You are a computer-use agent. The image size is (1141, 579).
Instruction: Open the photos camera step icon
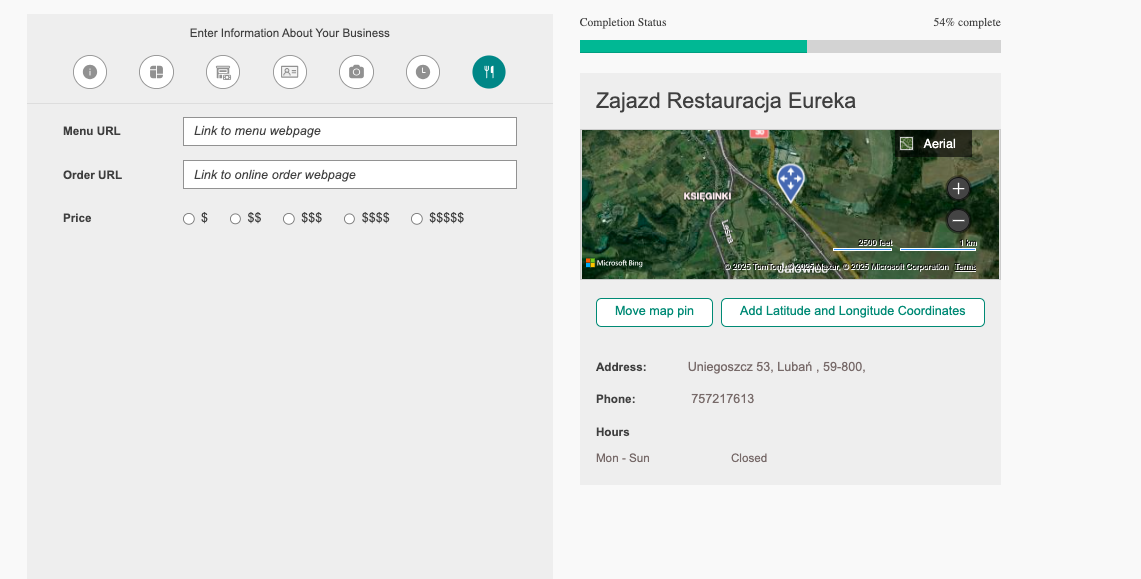pyautogui.click(x=356, y=72)
